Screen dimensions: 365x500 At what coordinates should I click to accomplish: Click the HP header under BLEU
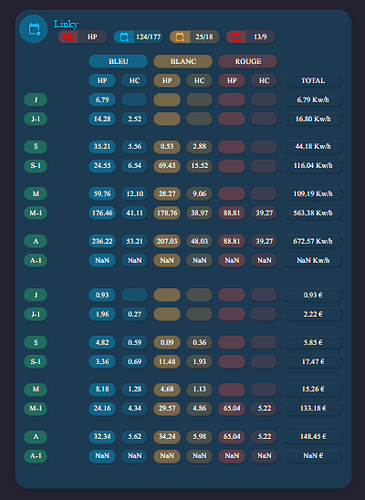tap(102, 81)
